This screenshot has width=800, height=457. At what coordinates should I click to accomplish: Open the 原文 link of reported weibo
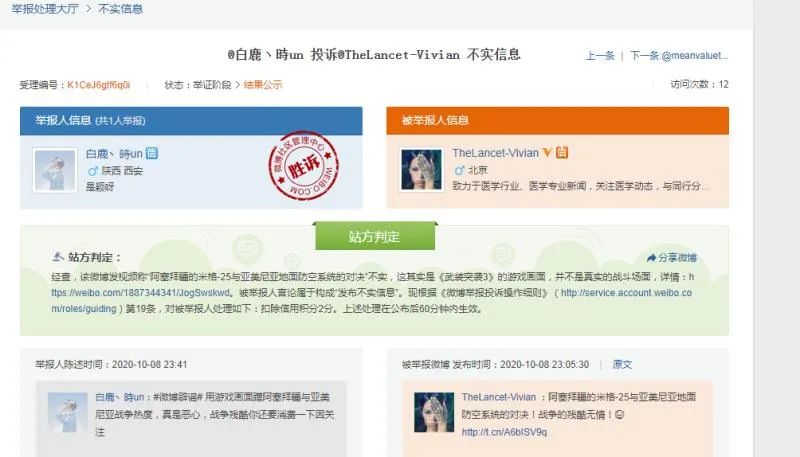[x=622, y=364]
